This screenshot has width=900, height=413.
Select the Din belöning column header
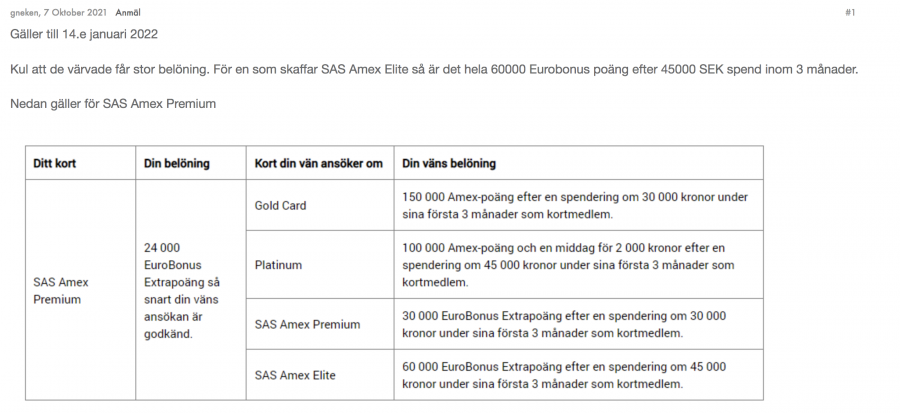pos(177,163)
